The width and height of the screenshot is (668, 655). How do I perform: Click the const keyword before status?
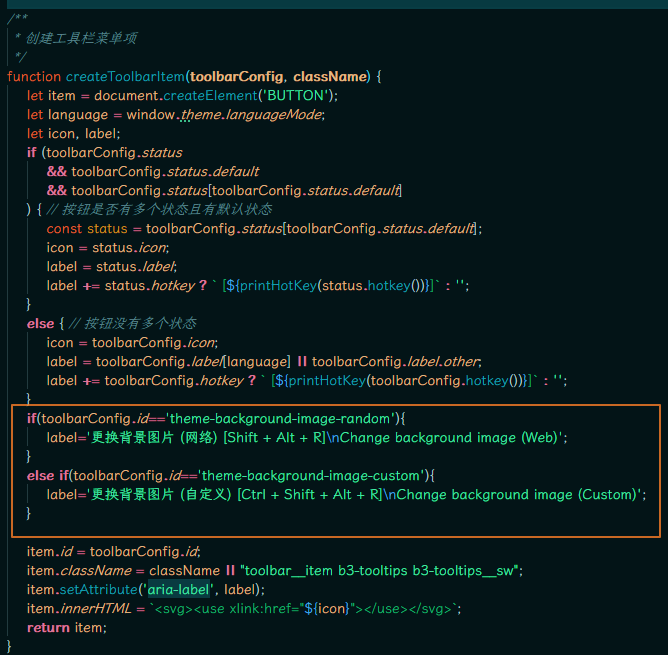[64, 228]
